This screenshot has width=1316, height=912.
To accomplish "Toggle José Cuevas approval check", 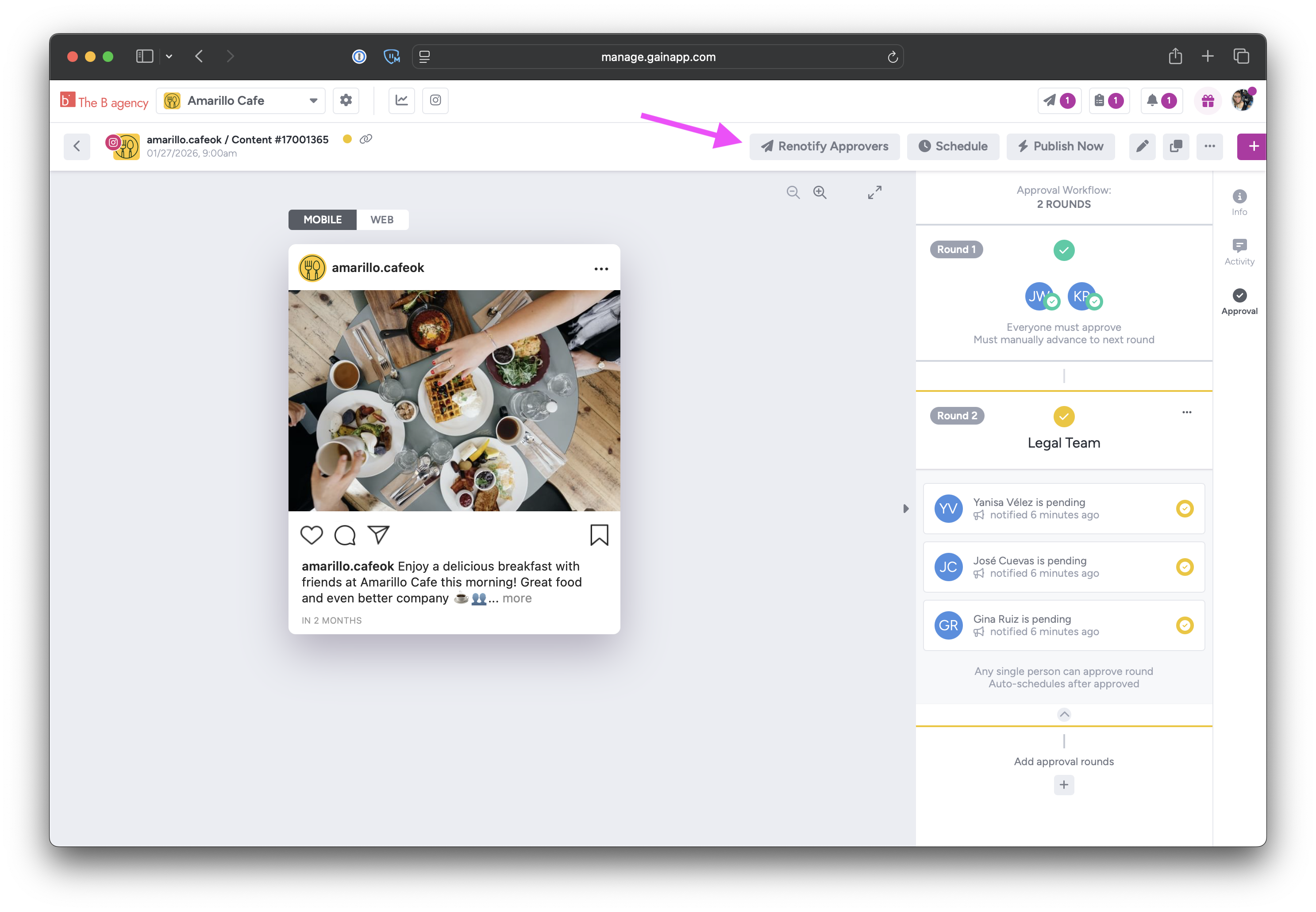I will pos(1185,567).
